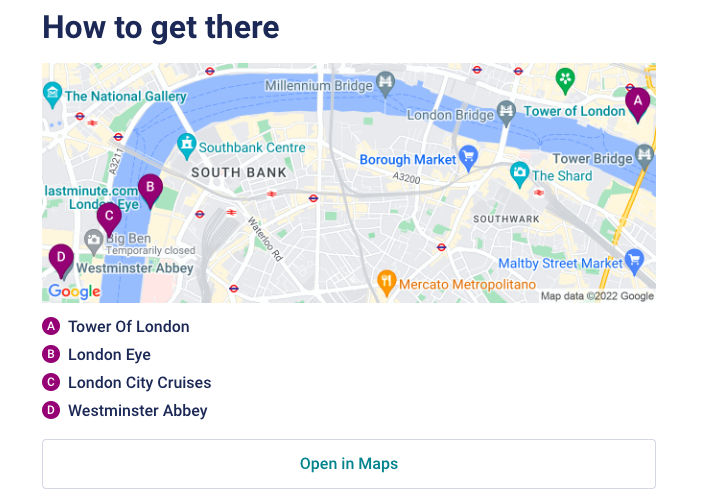Select London Eye in location list
This screenshot has height=500, width=701.
coord(109,354)
